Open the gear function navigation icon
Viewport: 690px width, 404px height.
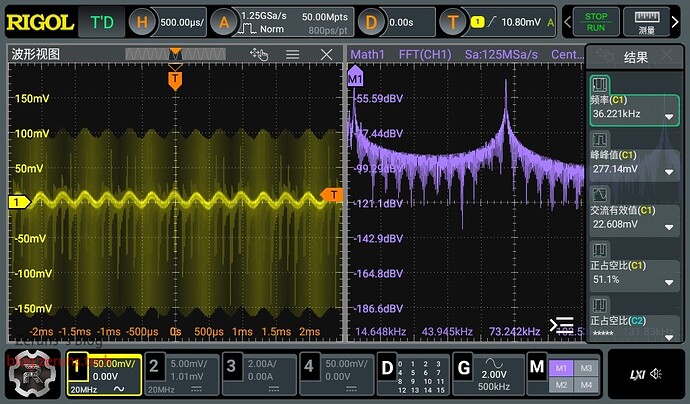pos(34,376)
